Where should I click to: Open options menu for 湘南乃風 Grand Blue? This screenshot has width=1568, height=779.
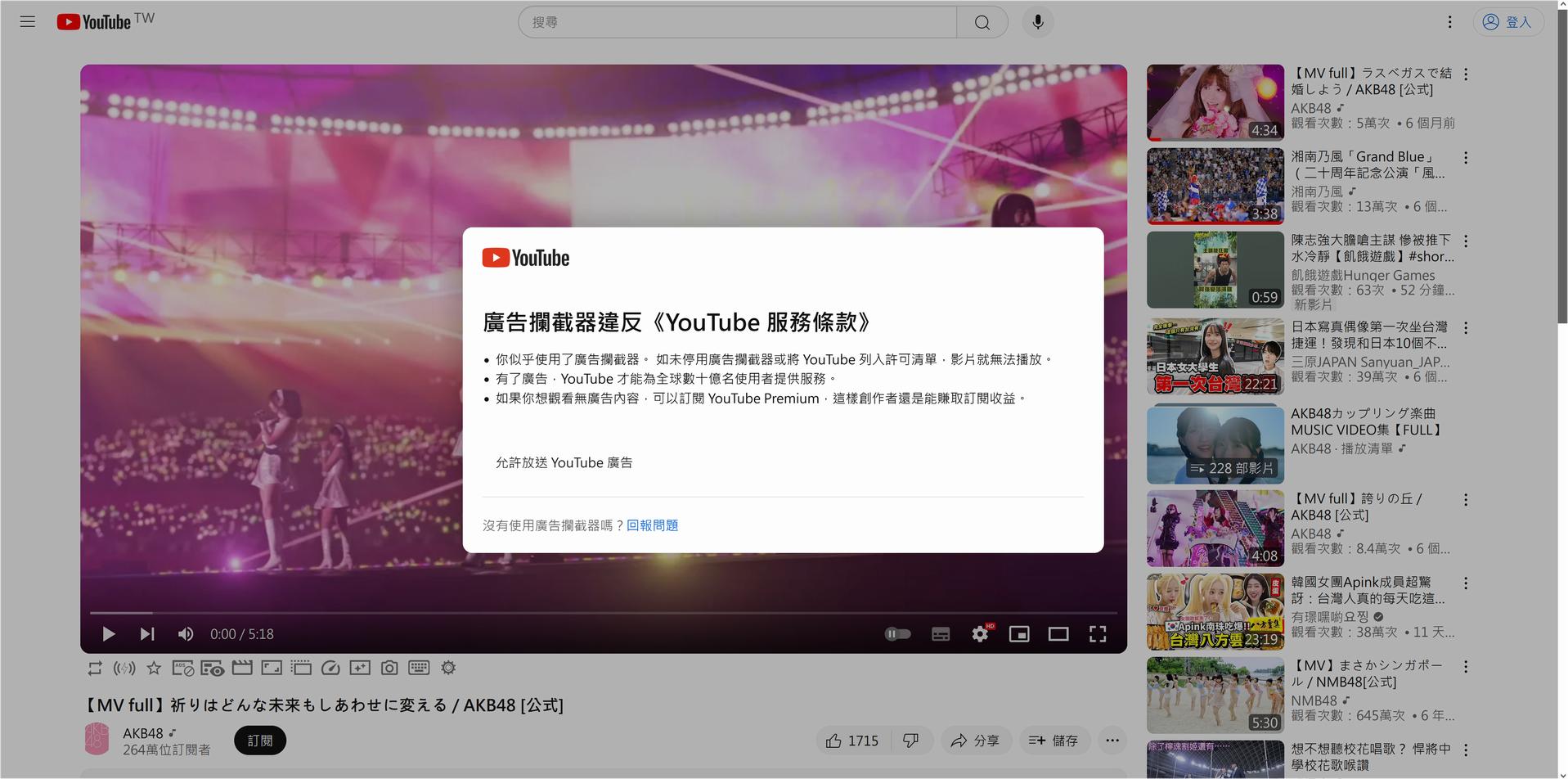point(1466,158)
